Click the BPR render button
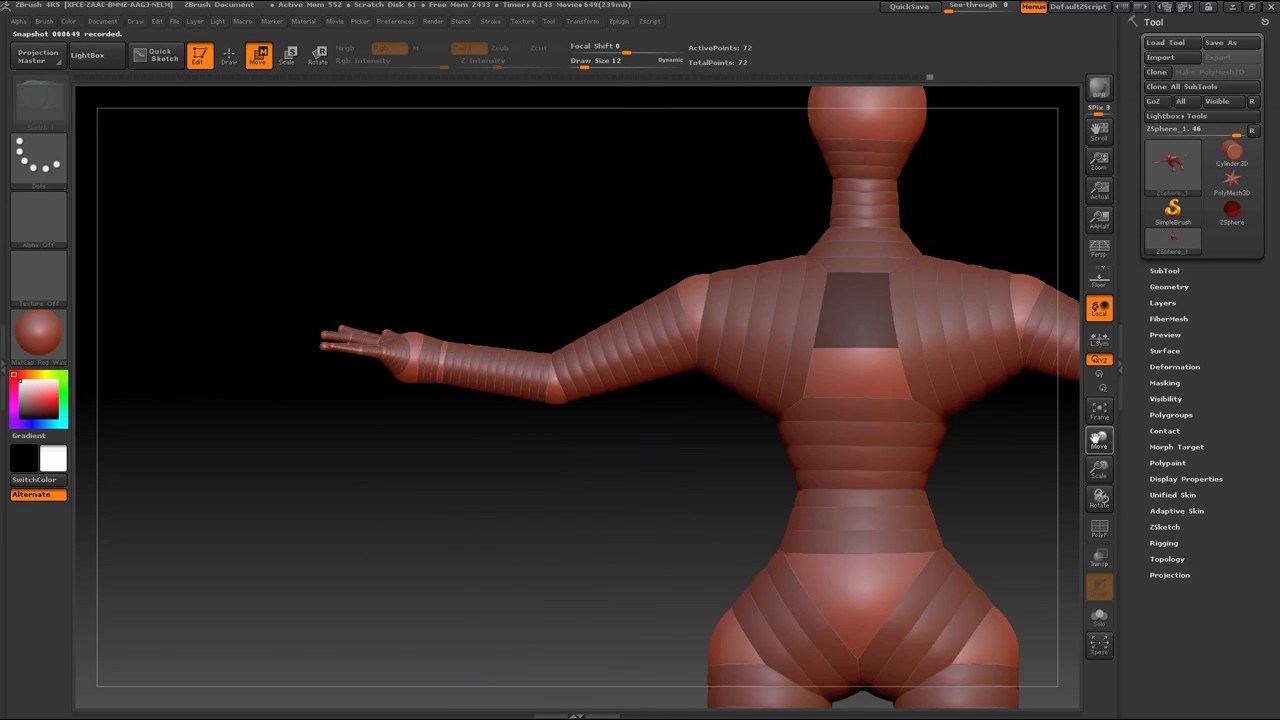This screenshot has height=720, width=1280. point(1099,88)
